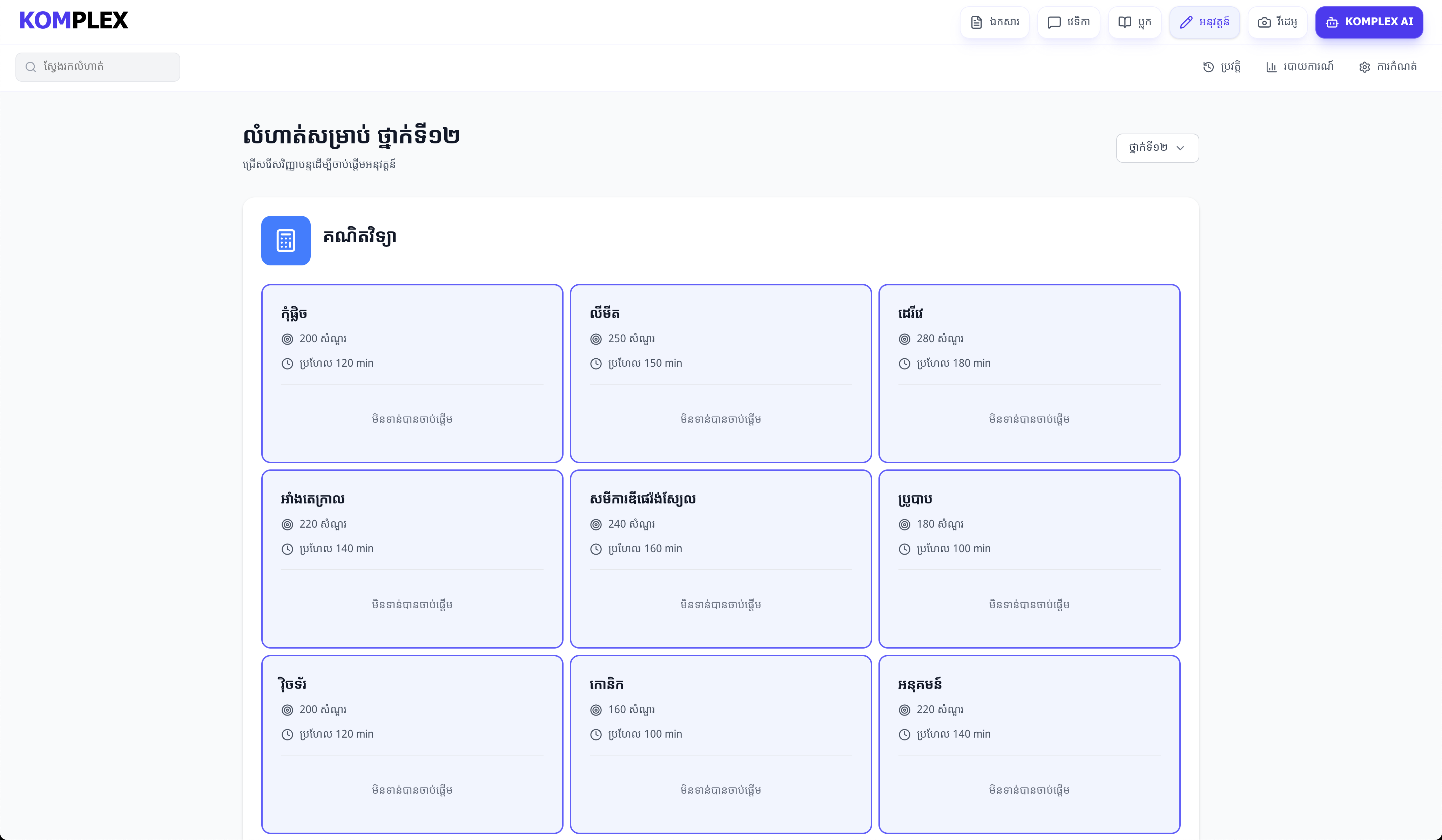Click the history clock icon ប្រវត្តិ
Viewport: 1442px width, 840px height.
pyautogui.click(x=1208, y=67)
